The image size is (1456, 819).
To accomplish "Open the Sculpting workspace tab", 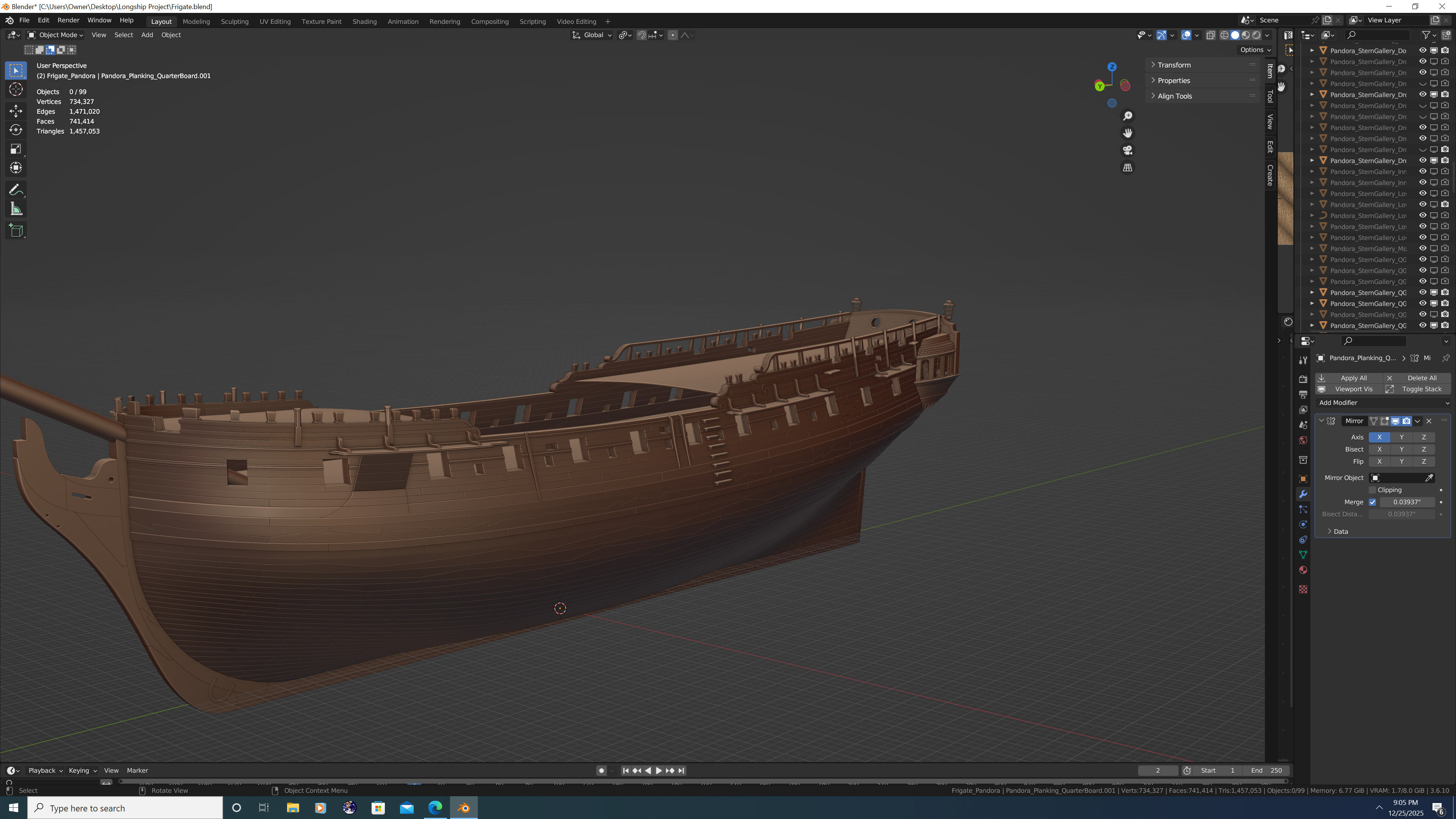I will pyautogui.click(x=235, y=22).
